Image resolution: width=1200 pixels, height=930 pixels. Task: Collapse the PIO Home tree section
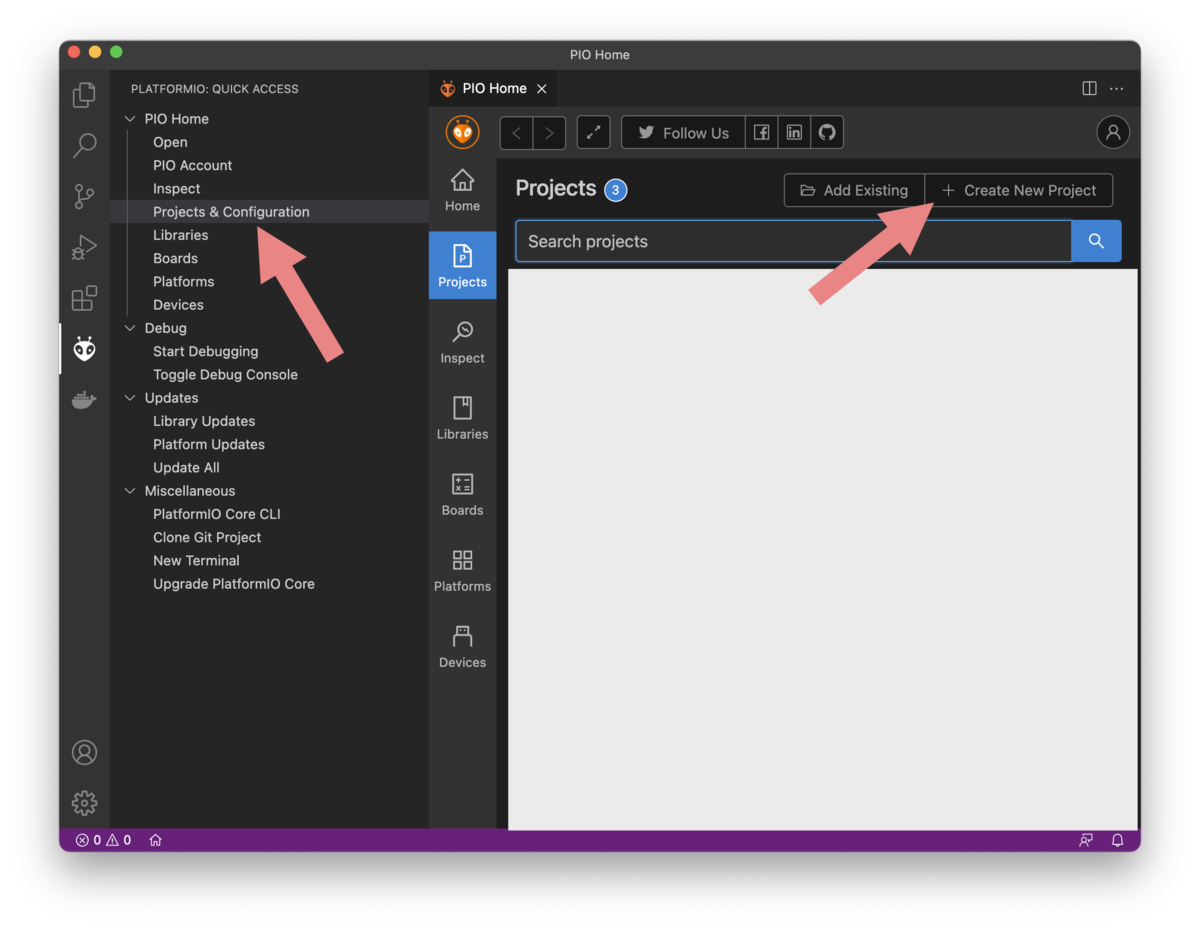[x=129, y=119]
